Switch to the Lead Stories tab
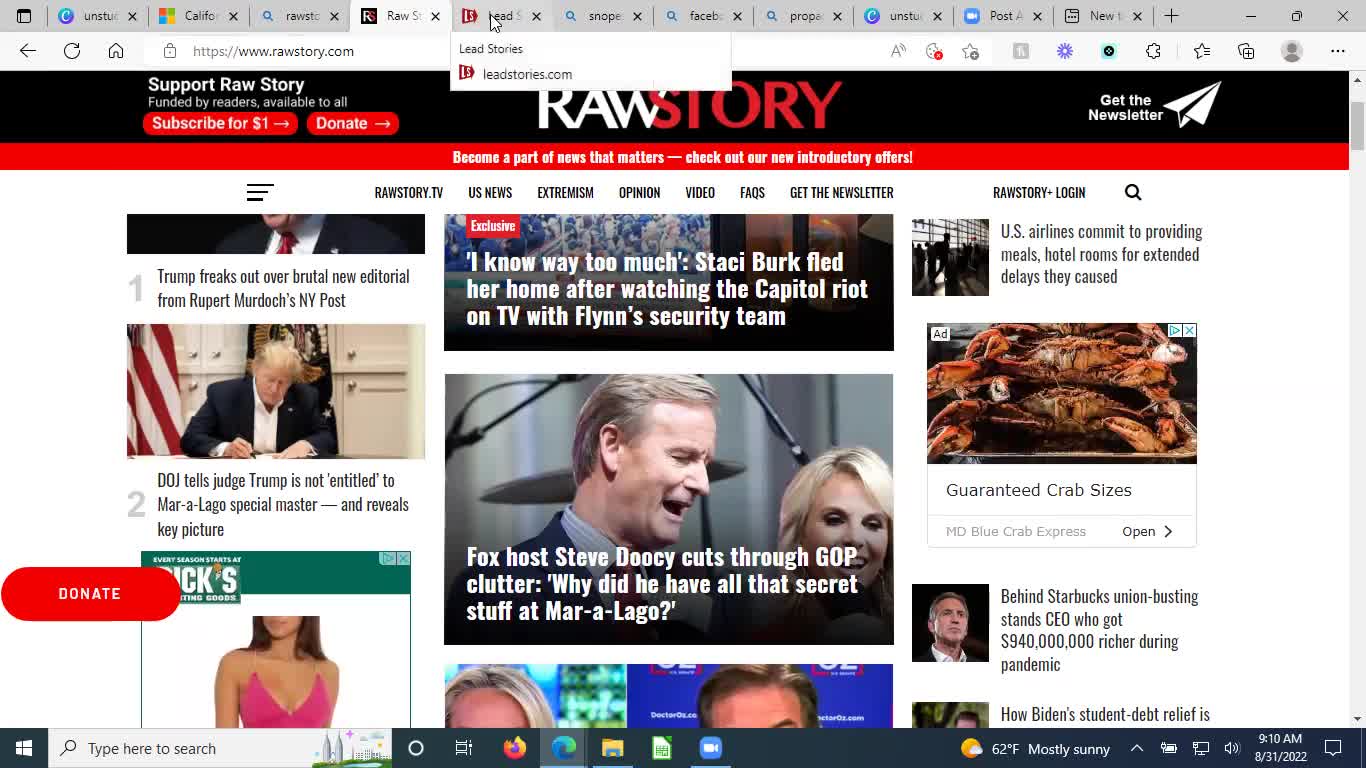Viewport: 1366px width, 768px height. point(501,16)
